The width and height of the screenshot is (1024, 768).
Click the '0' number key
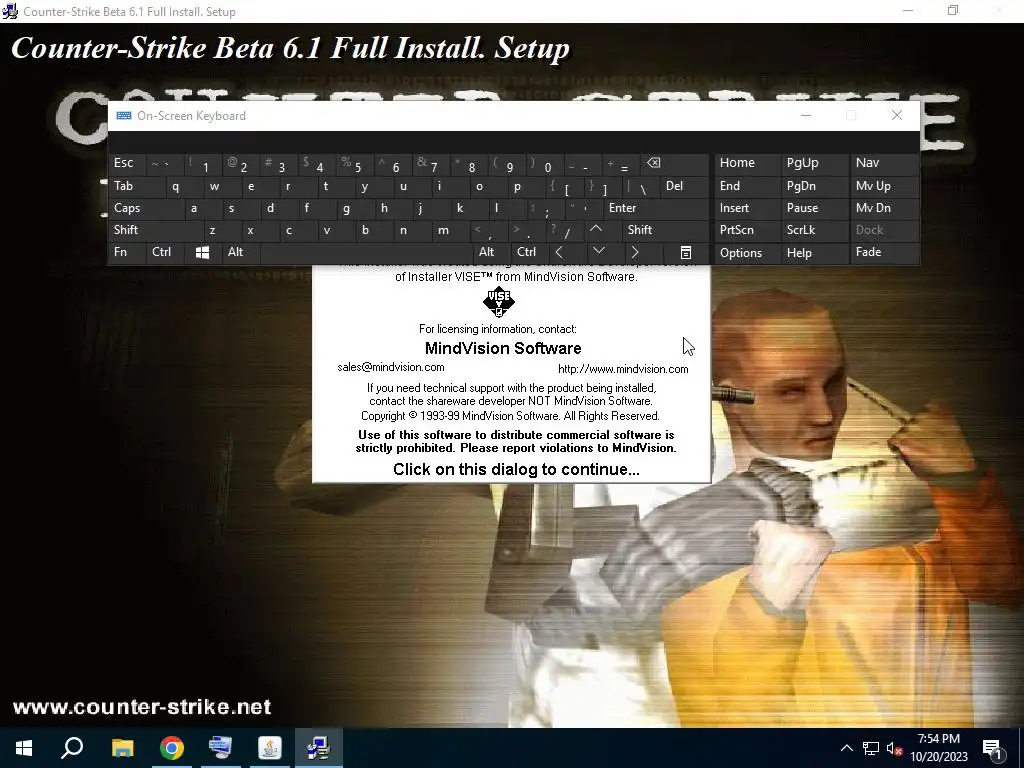(545, 164)
